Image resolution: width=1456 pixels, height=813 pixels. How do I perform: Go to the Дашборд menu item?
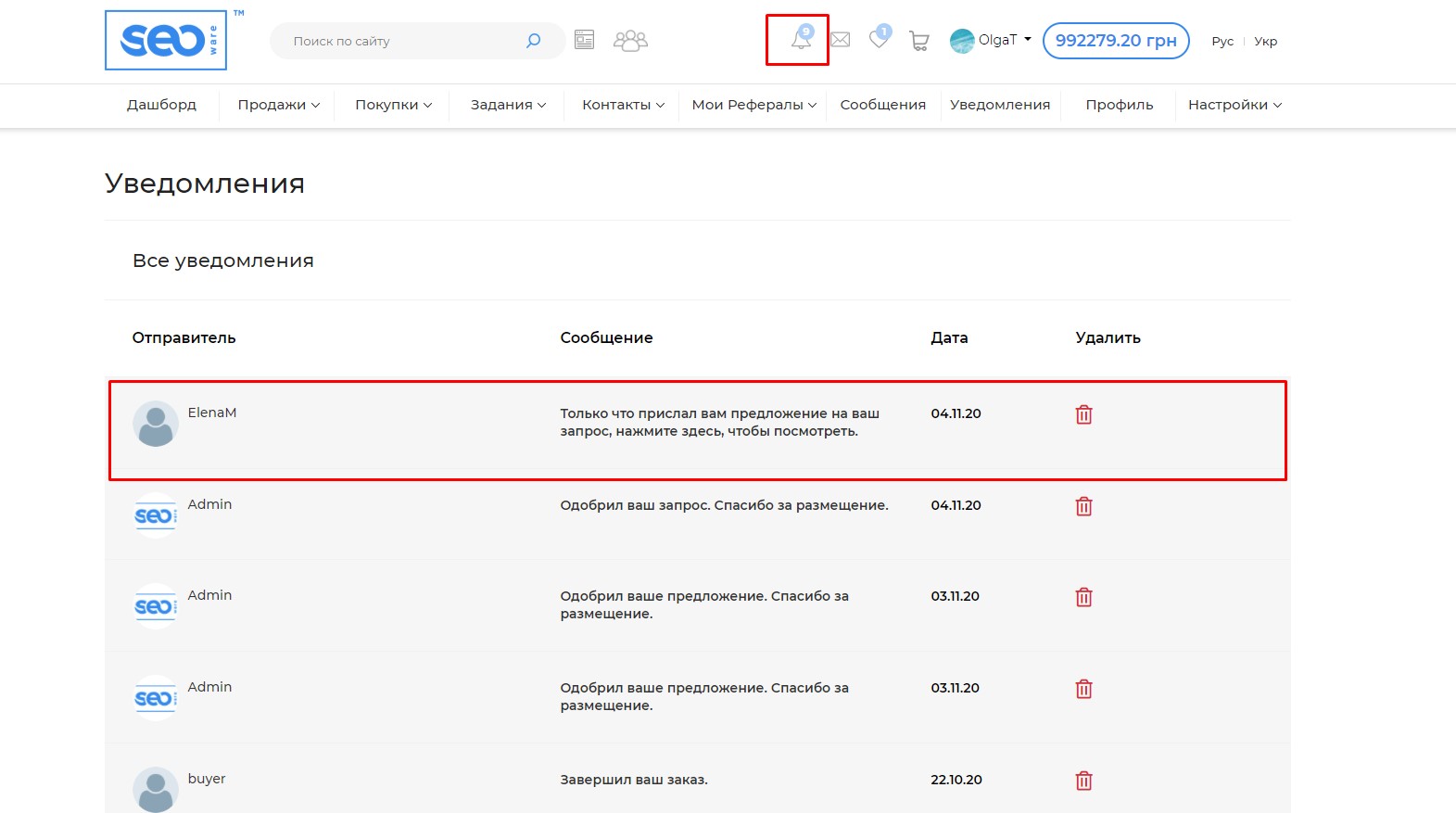[x=161, y=105]
